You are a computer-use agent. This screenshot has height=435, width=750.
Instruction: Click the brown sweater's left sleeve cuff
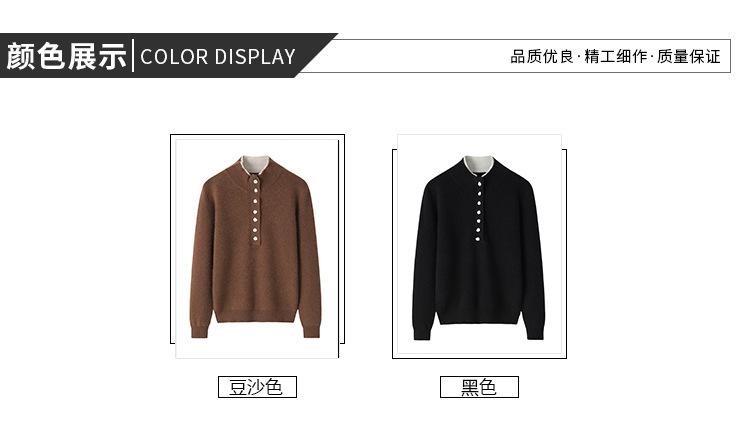point(200,331)
